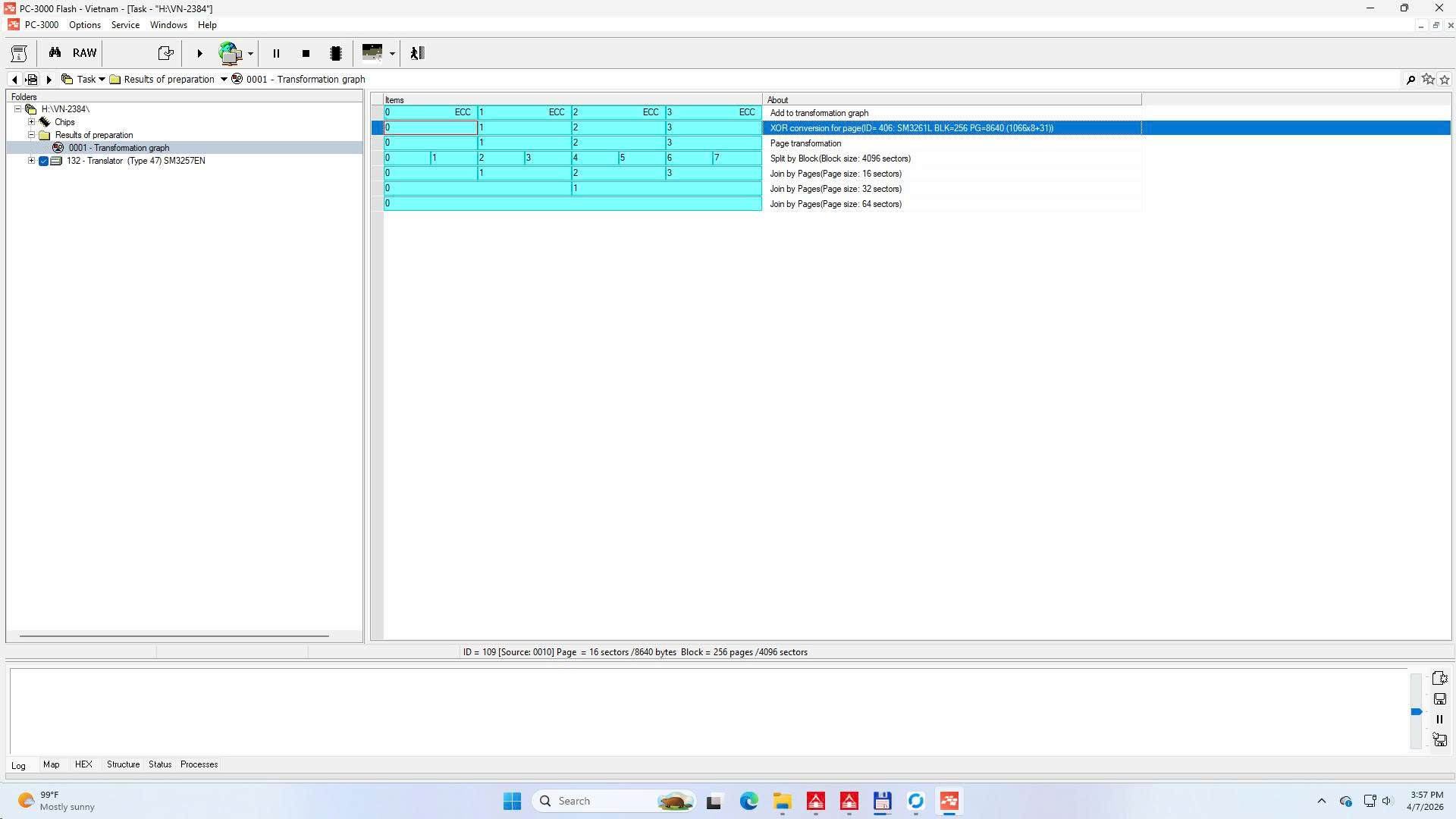The width and height of the screenshot is (1456, 819).
Task: Open the Service menu
Action: (125, 25)
